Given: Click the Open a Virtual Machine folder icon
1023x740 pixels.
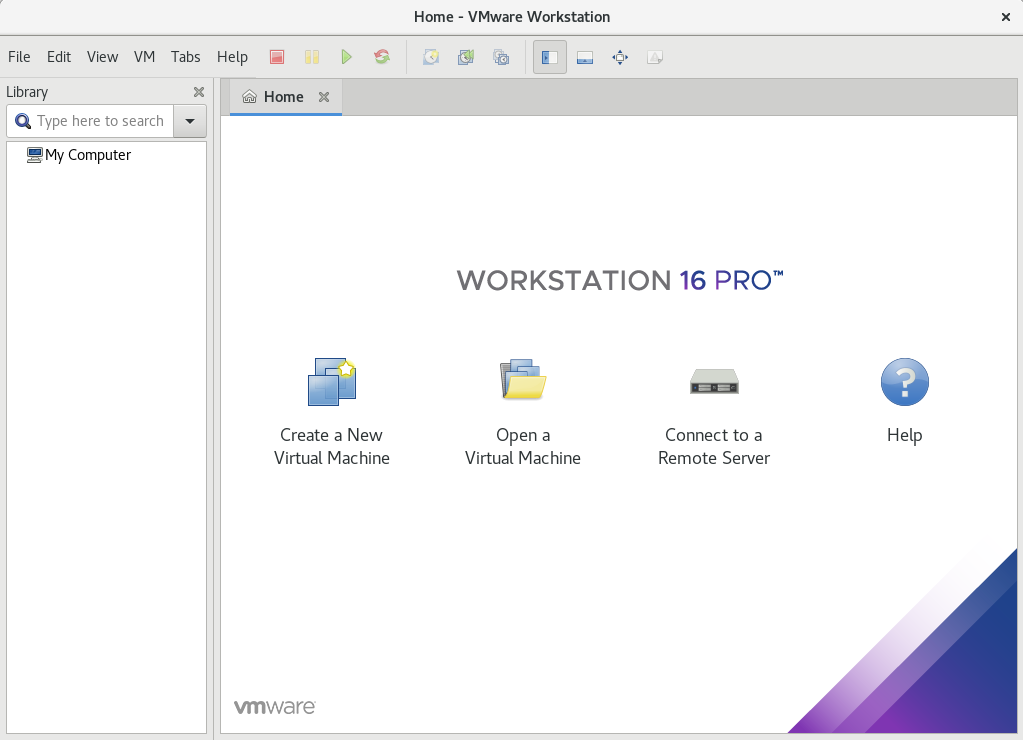Looking at the screenshot, I should [523, 380].
